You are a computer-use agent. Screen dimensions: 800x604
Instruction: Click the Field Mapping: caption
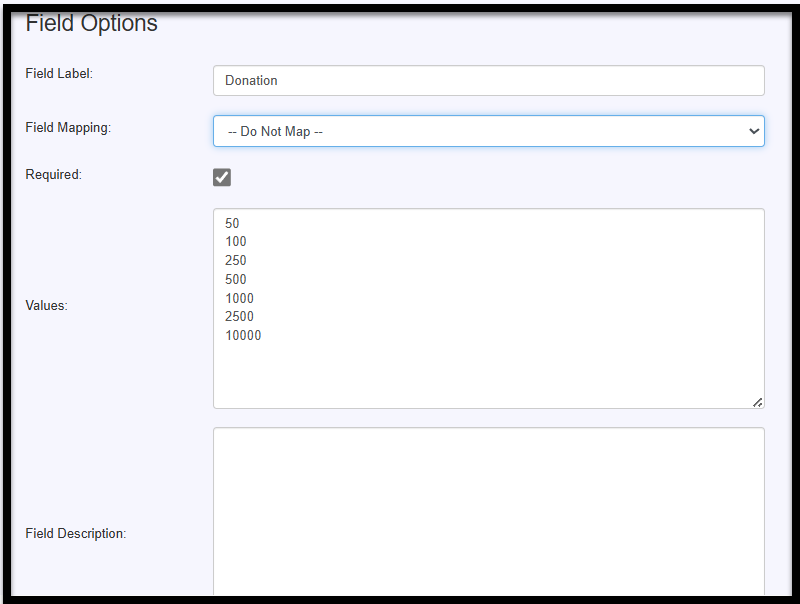pyautogui.click(x=68, y=128)
